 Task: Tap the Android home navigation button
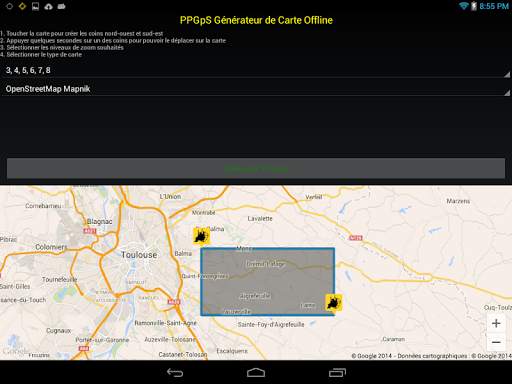point(256,372)
